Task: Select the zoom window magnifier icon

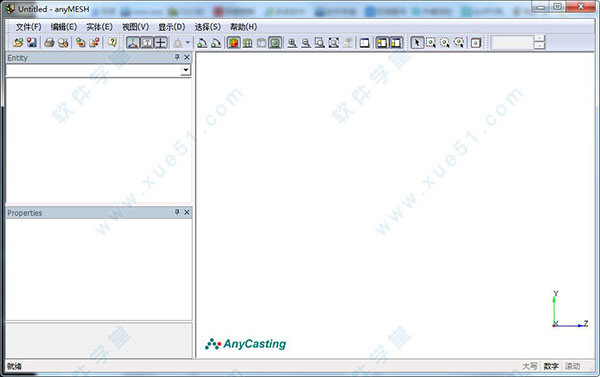Action: pos(320,42)
